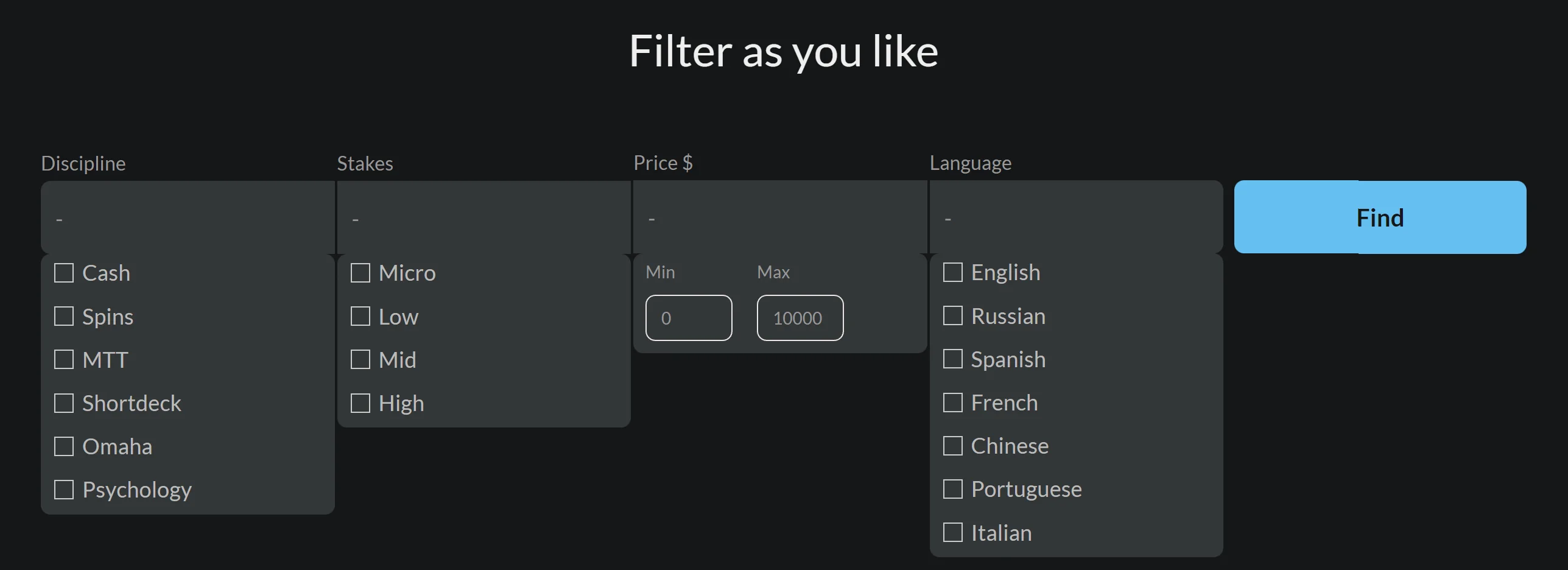Tick the Chinese language checkbox
Viewport: 1568px width, 570px height.
953,446
